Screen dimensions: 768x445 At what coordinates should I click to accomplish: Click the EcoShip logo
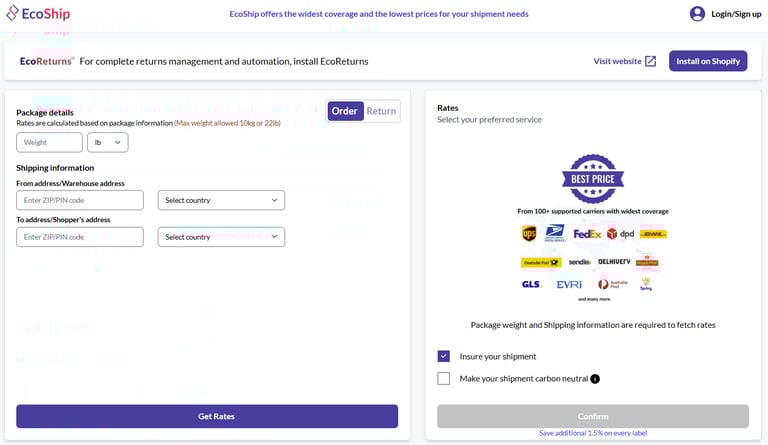(38, 14)
